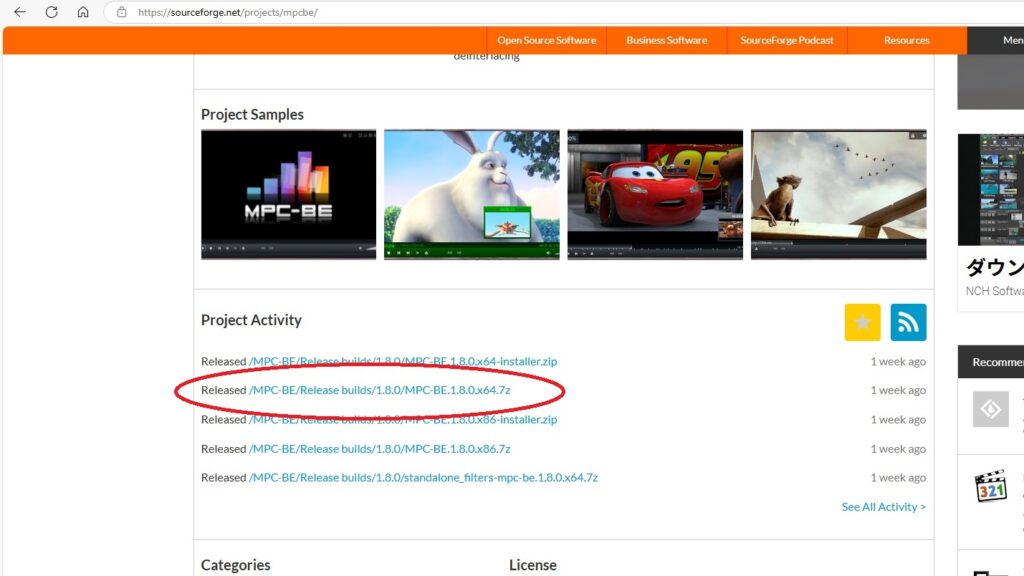This screenshot has height=576, width=1024.
Task: Open the Resources menu
Action: (x=907, y=40)
